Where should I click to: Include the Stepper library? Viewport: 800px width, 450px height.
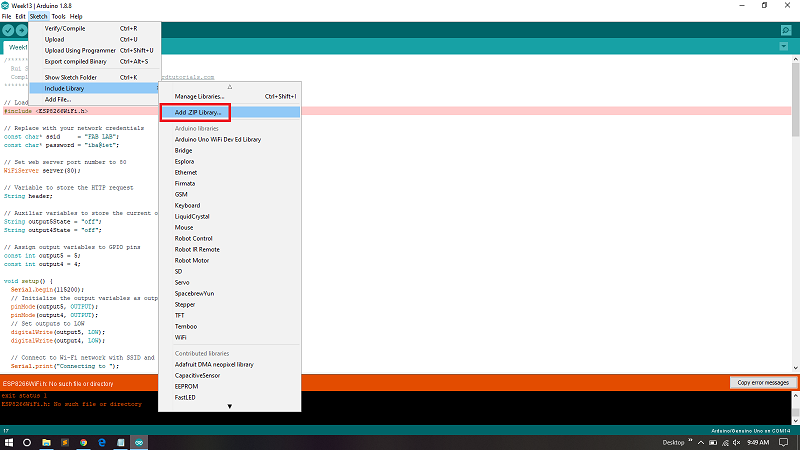(x=230, y=305)
